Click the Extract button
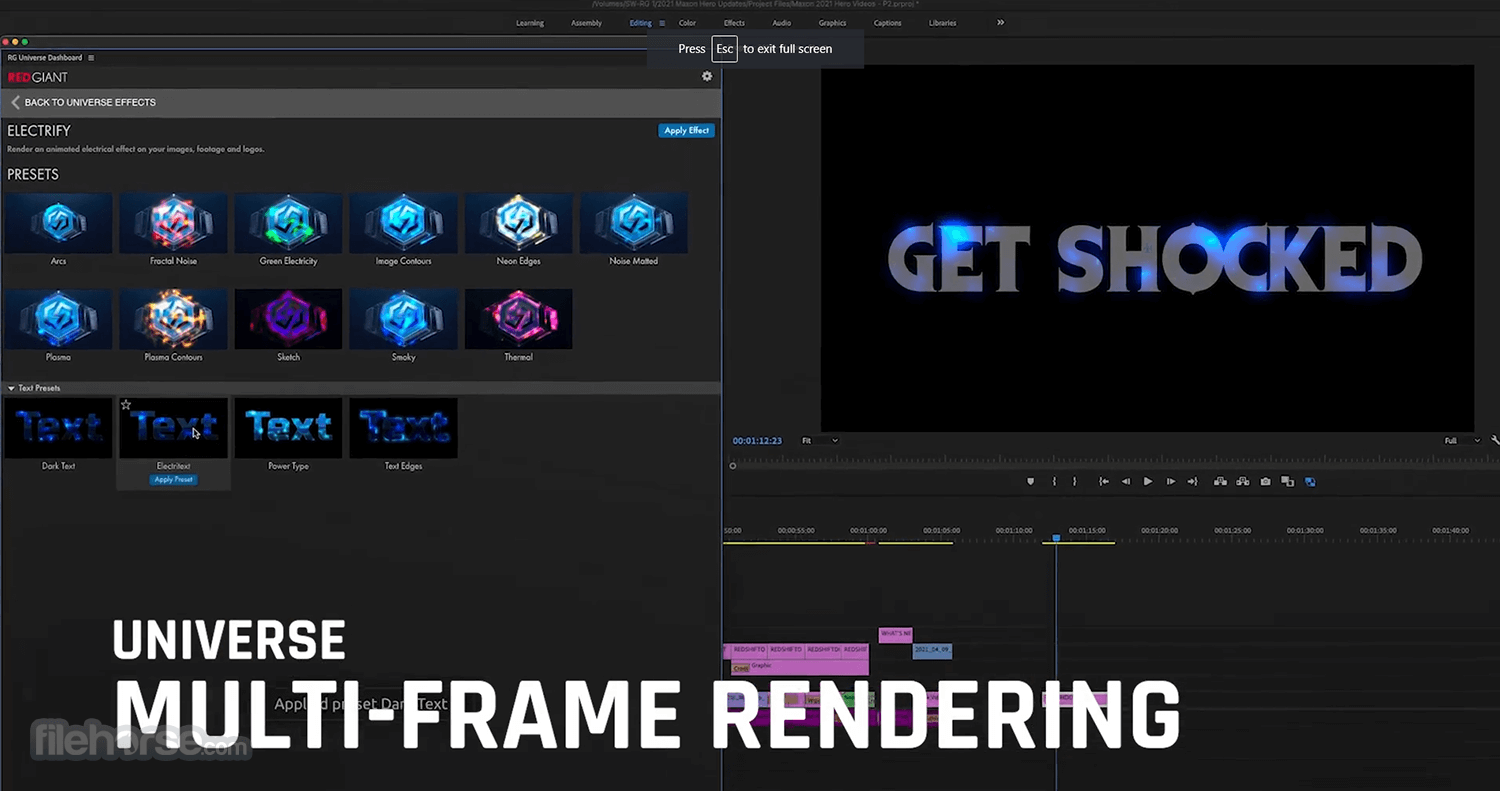 tap(1243, 481)
